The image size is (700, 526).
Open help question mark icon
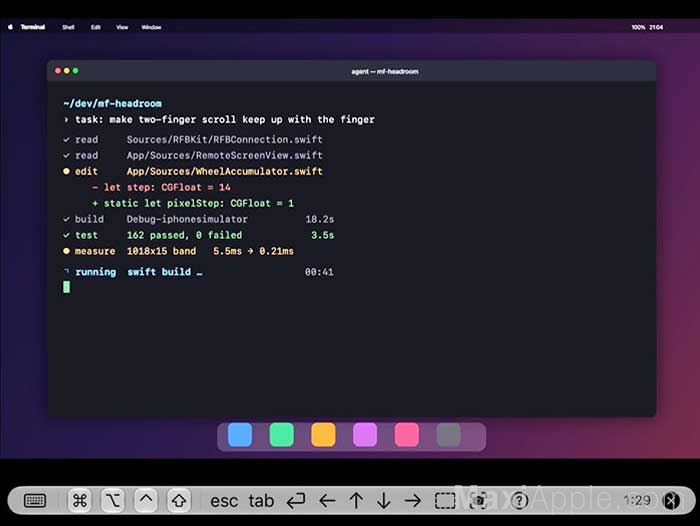[x=519, y=501]
